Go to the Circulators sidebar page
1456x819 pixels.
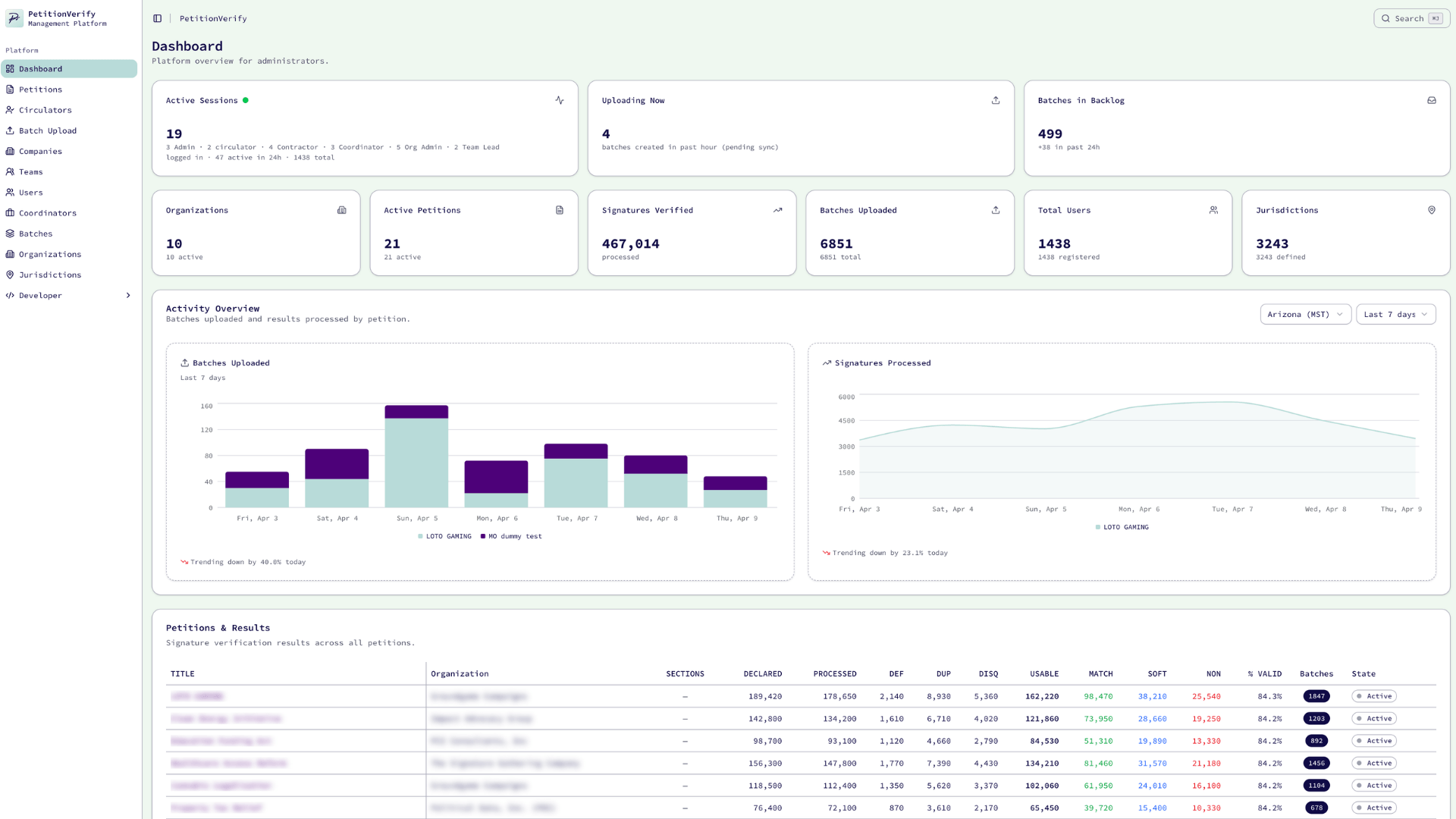click(45, 110)
